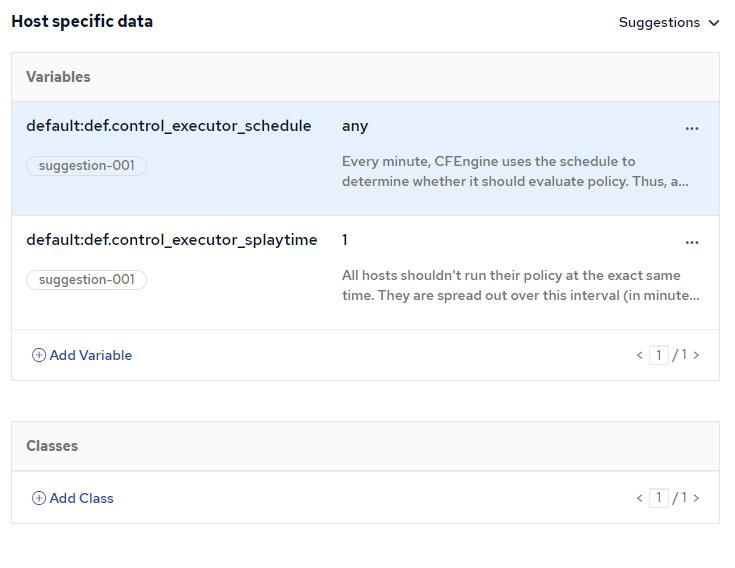The width and height of the screenshot is (735, 568).
Task: Click suggestion-001 tag under control_executor_splaytime
Action: pos(87,280)
